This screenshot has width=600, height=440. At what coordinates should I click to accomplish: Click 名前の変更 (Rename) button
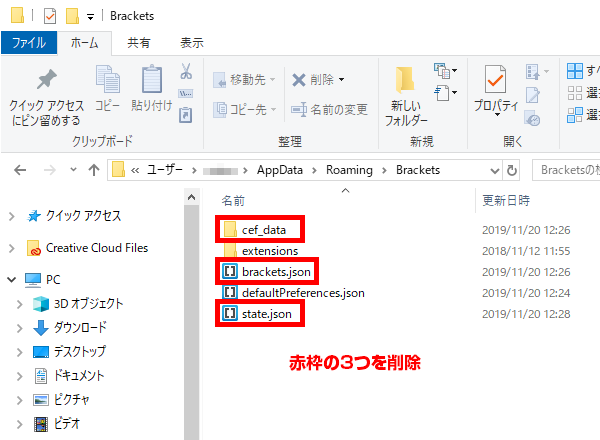pos(329,110)
